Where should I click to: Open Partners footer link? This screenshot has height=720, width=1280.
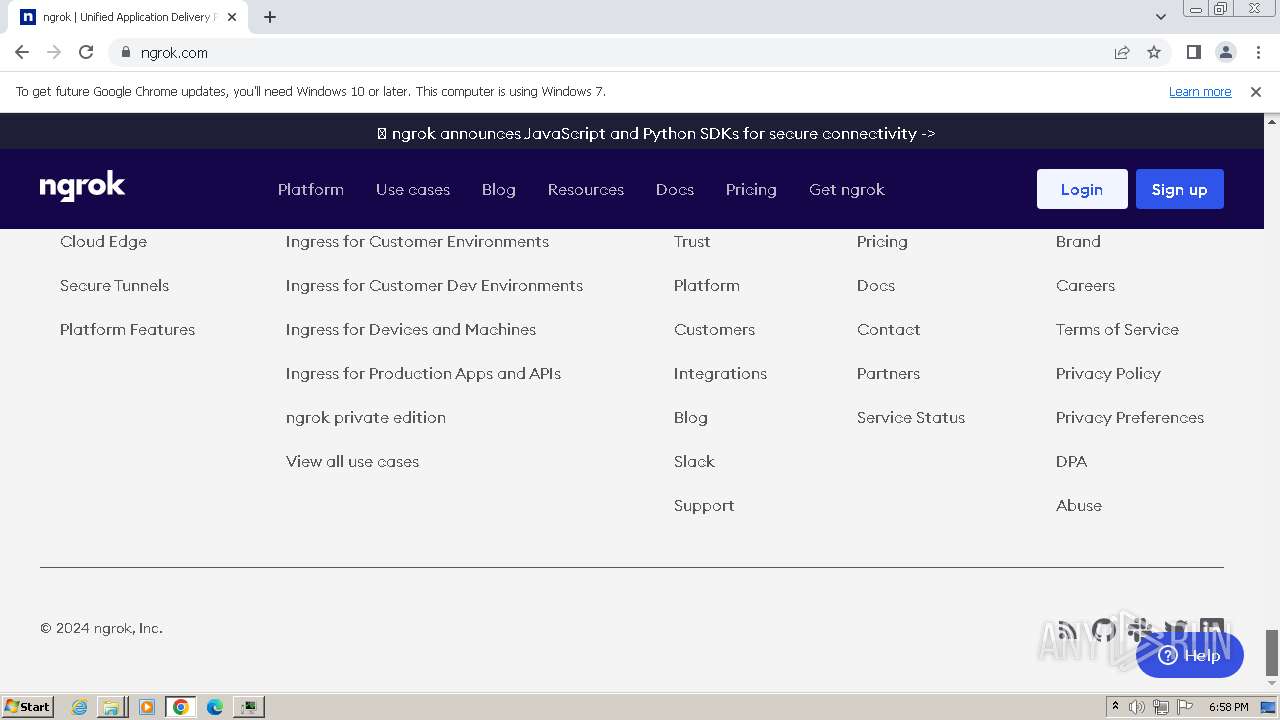pos(888,373)
